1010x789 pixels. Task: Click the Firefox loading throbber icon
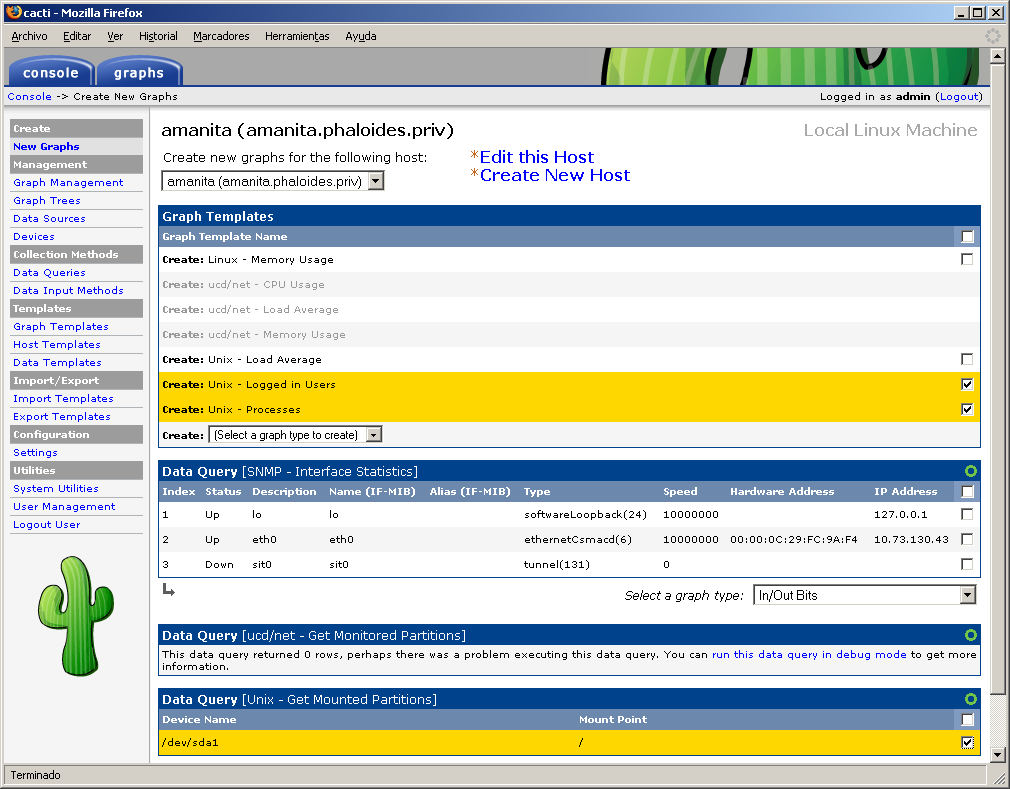(x=993, y=36)
